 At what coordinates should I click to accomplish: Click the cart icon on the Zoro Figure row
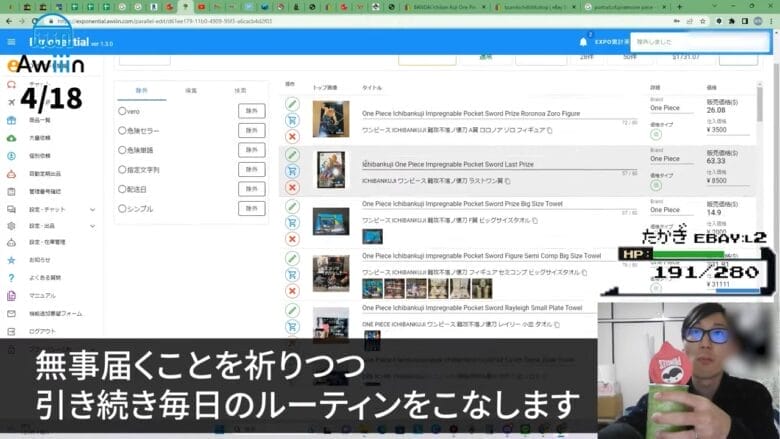click(x=292, y=120)
